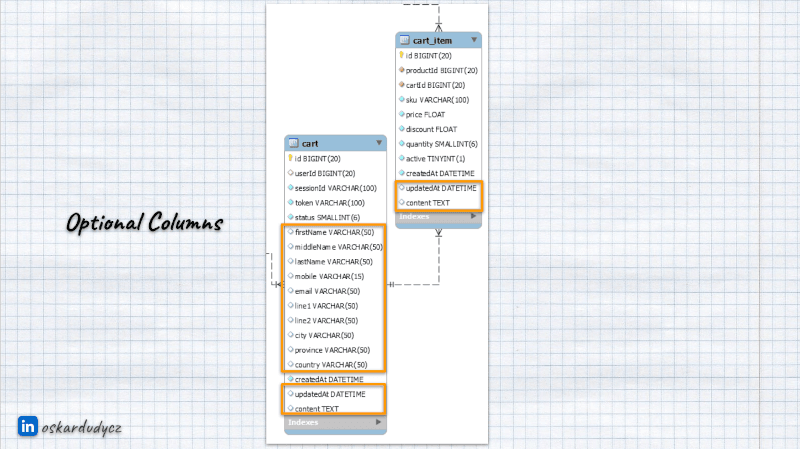Click the cart table Indexes label

tap(303, 422)
